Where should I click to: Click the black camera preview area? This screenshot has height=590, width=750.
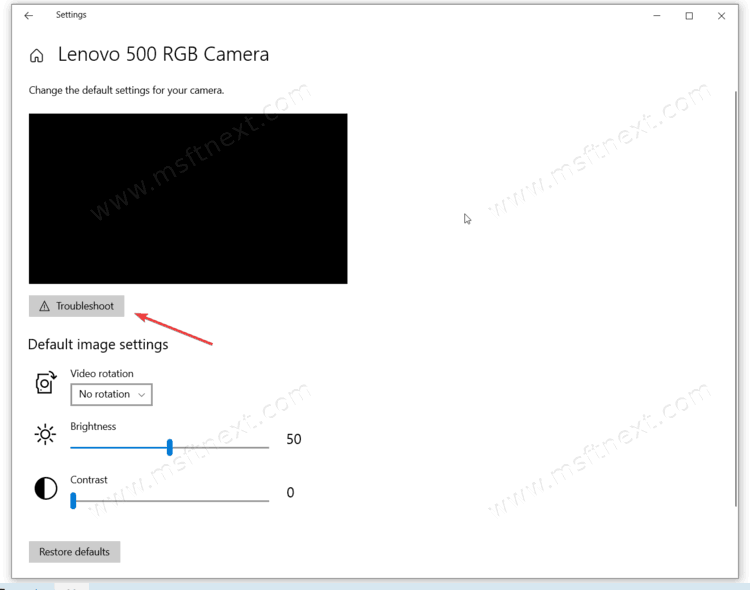coord(188,199)
